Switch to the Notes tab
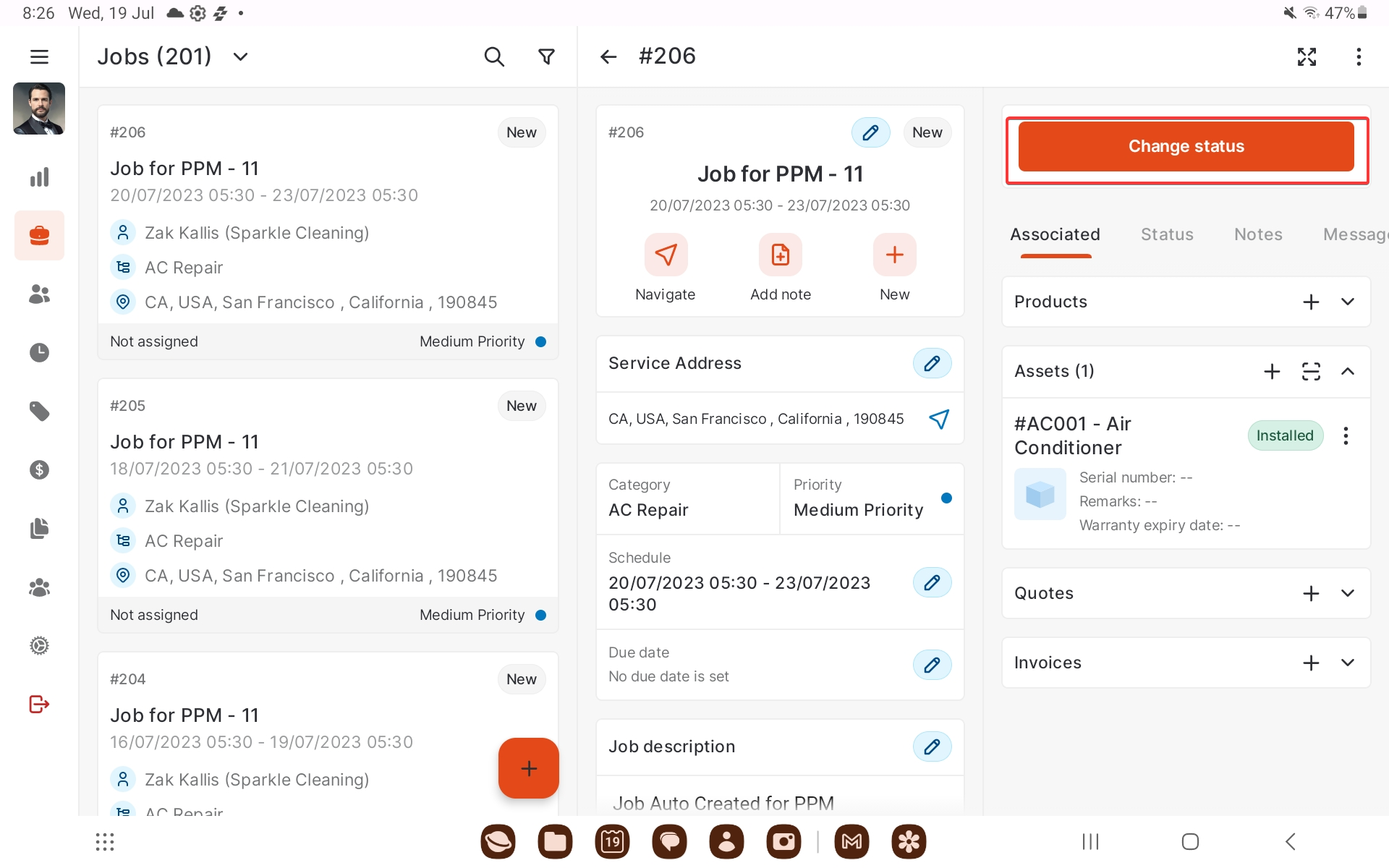 coord(1257,234)
